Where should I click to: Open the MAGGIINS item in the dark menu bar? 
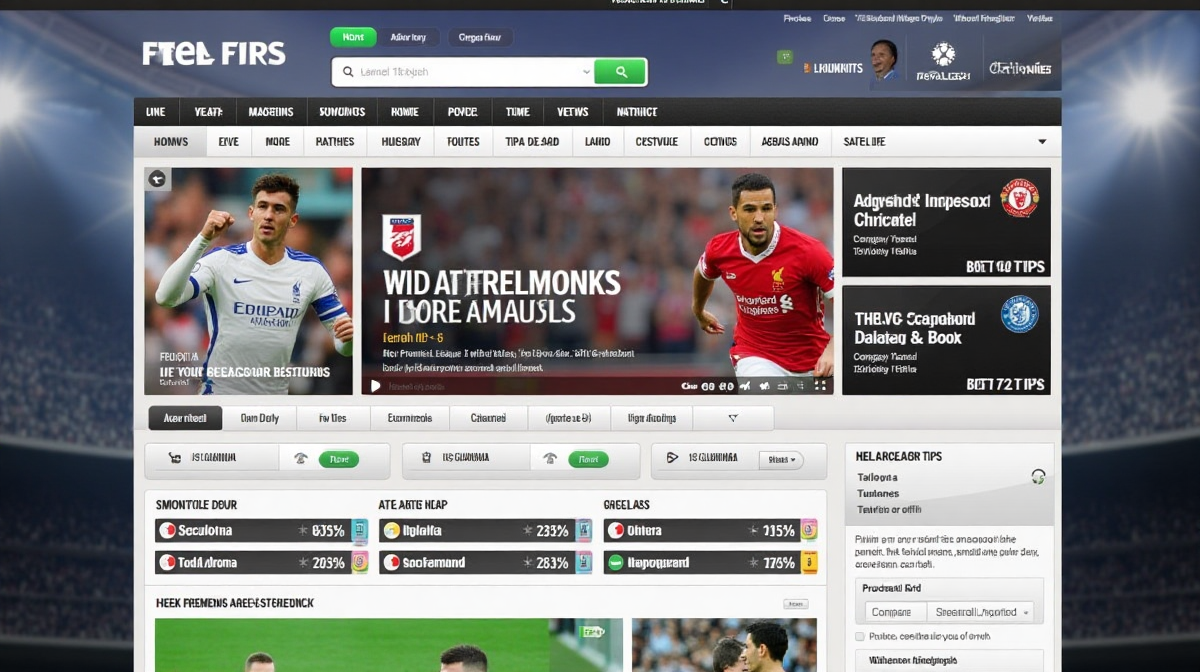pyautogui.click(x=271, y=112)
